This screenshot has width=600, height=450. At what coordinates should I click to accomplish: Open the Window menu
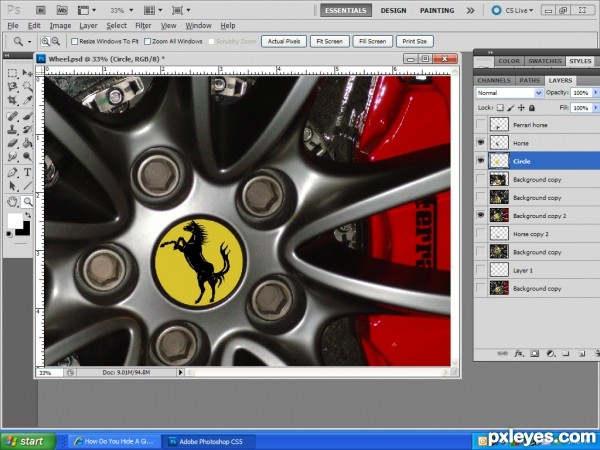pos(198,26)
